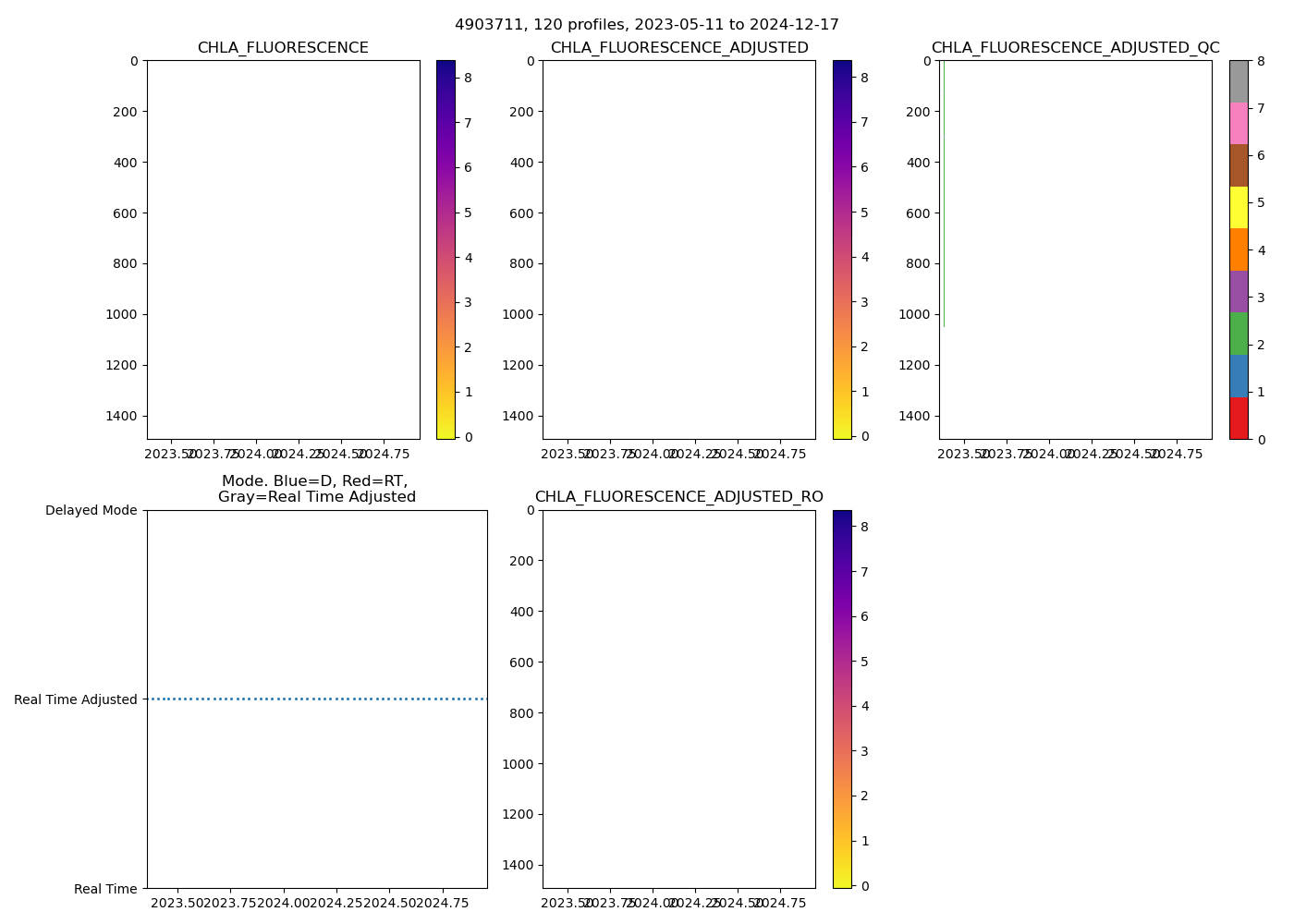Pick the pink segment of QC colorbar
The image size is (1294, 924).
[x=1239, y=124]
